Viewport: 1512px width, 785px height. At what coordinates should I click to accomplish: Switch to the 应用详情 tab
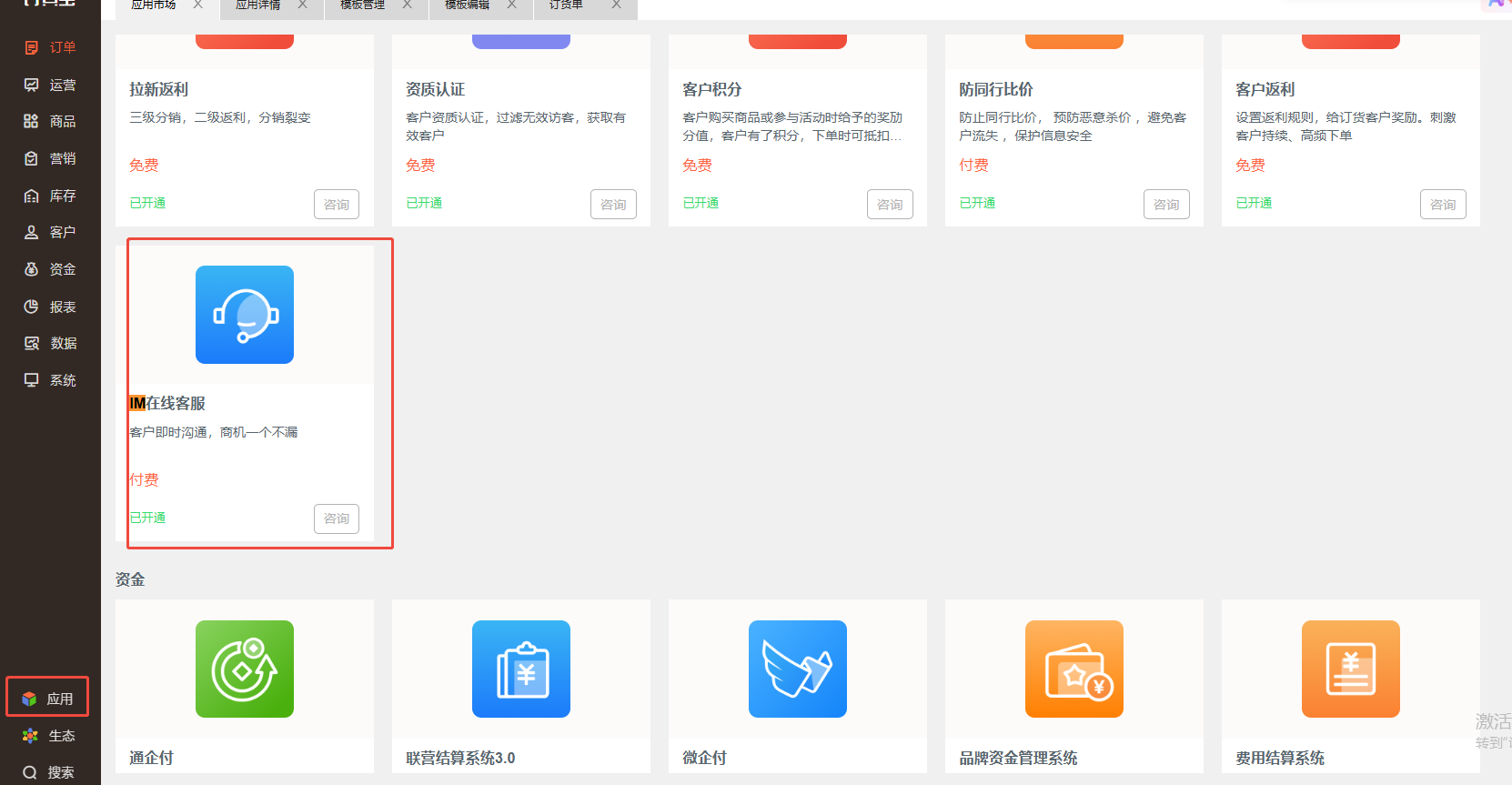[x=258, y=5]
